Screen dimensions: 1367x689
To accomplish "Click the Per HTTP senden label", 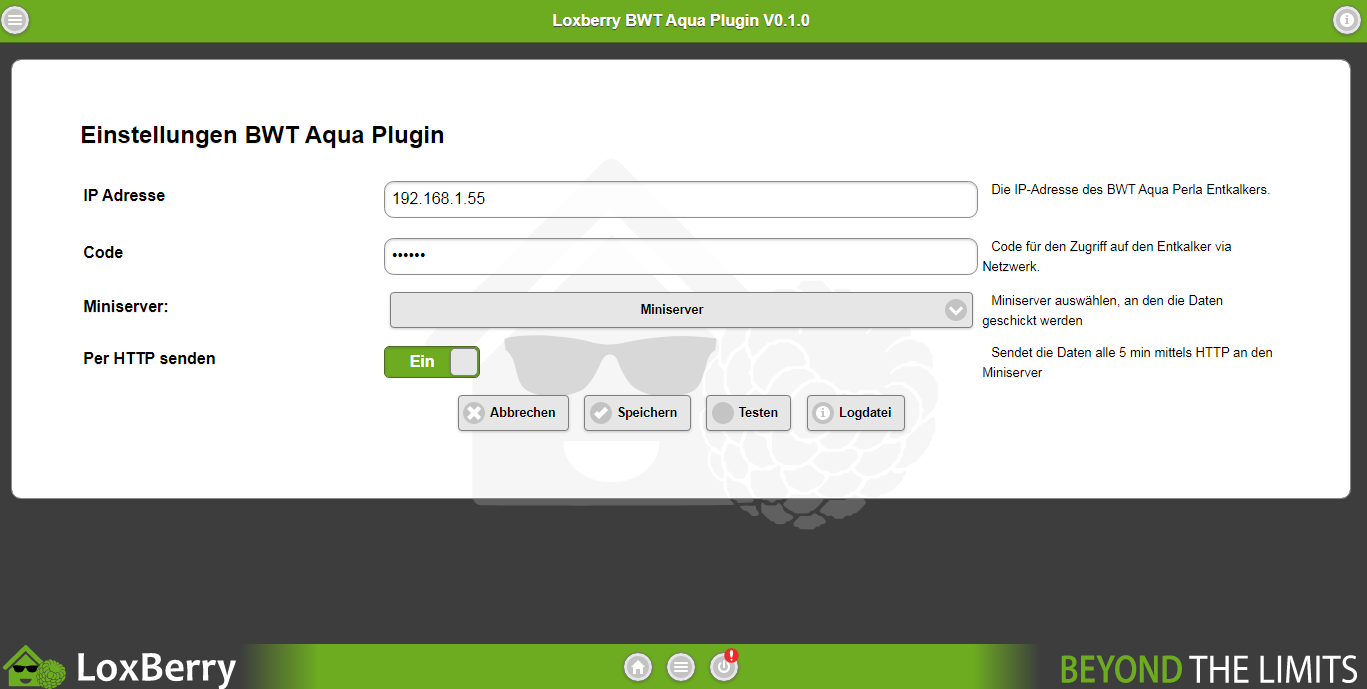I will click(x=149, y=358).
